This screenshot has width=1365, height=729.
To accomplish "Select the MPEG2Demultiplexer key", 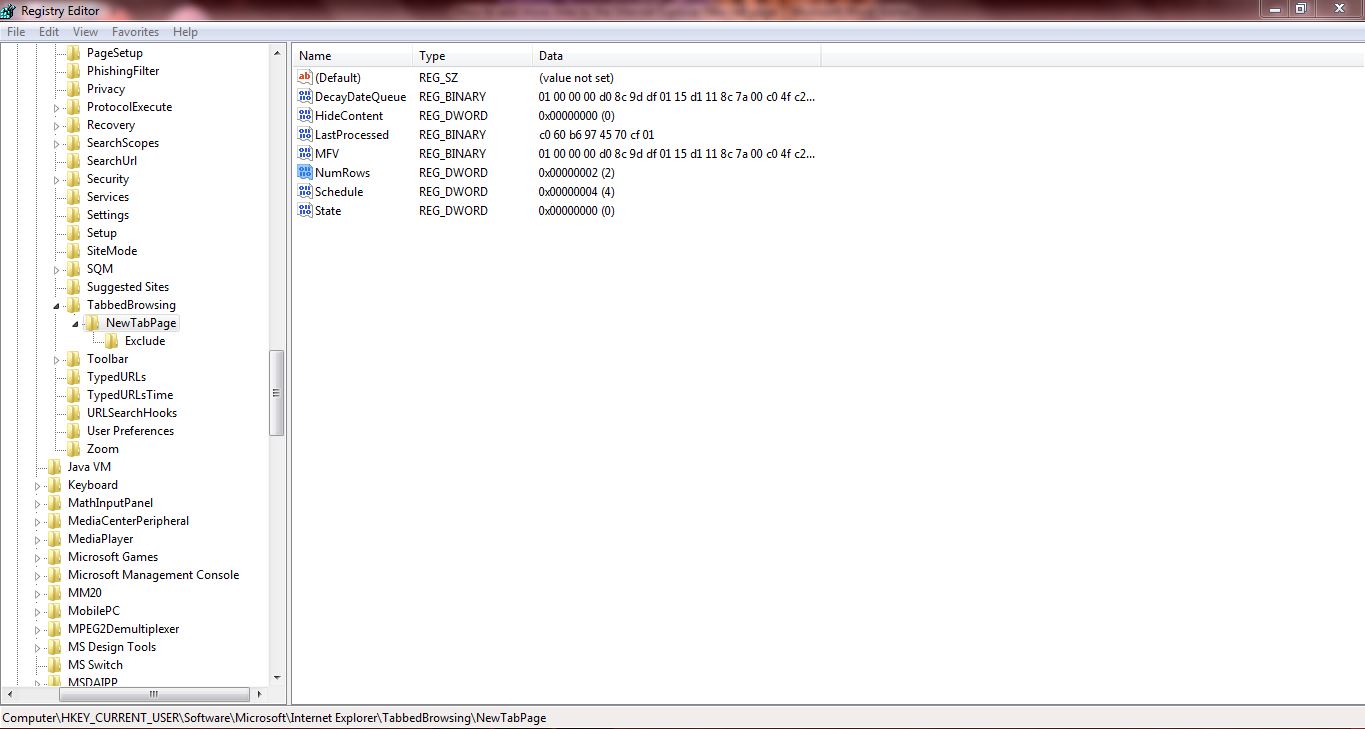I will pyautogui.click(x=124, y=629).
